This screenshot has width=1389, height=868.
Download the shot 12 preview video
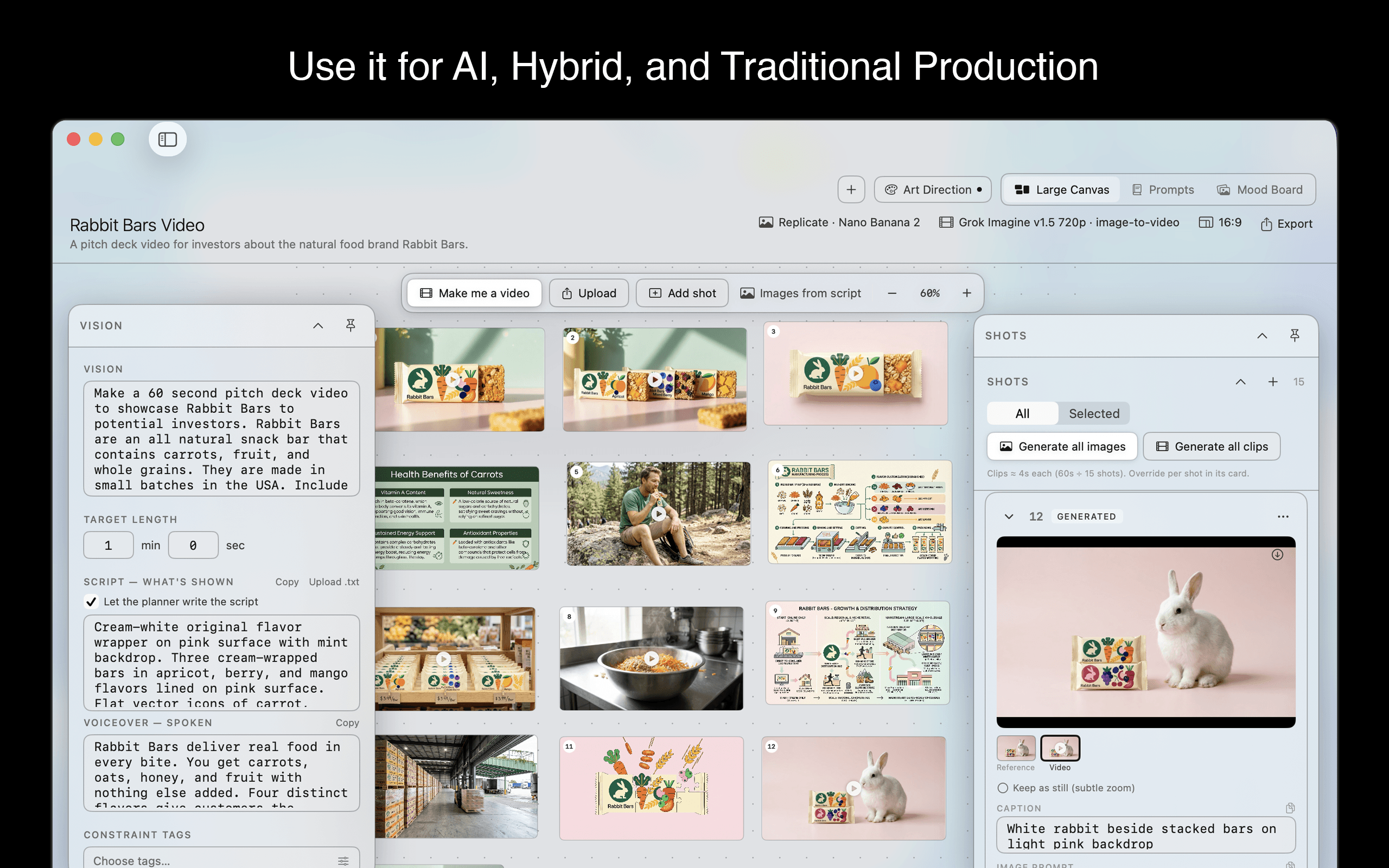1277,554
